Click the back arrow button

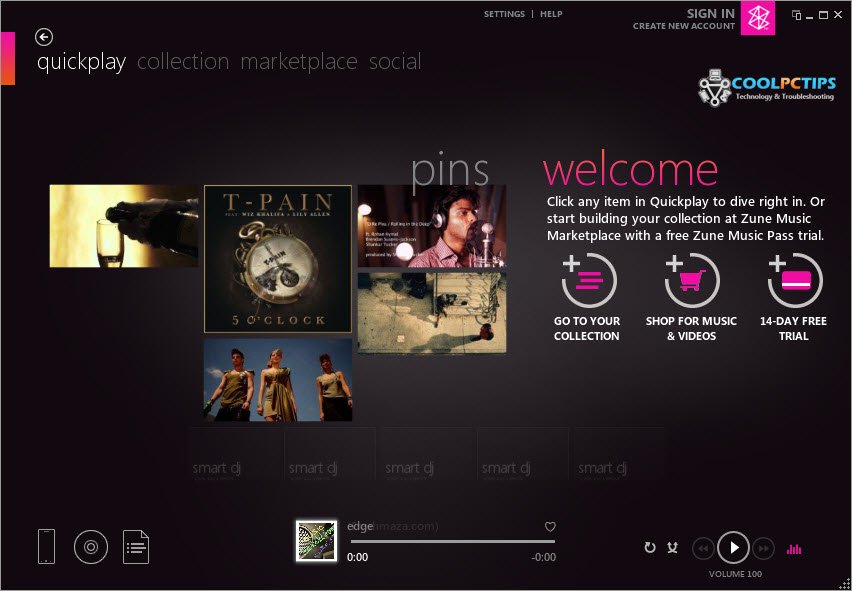[44, 37]
